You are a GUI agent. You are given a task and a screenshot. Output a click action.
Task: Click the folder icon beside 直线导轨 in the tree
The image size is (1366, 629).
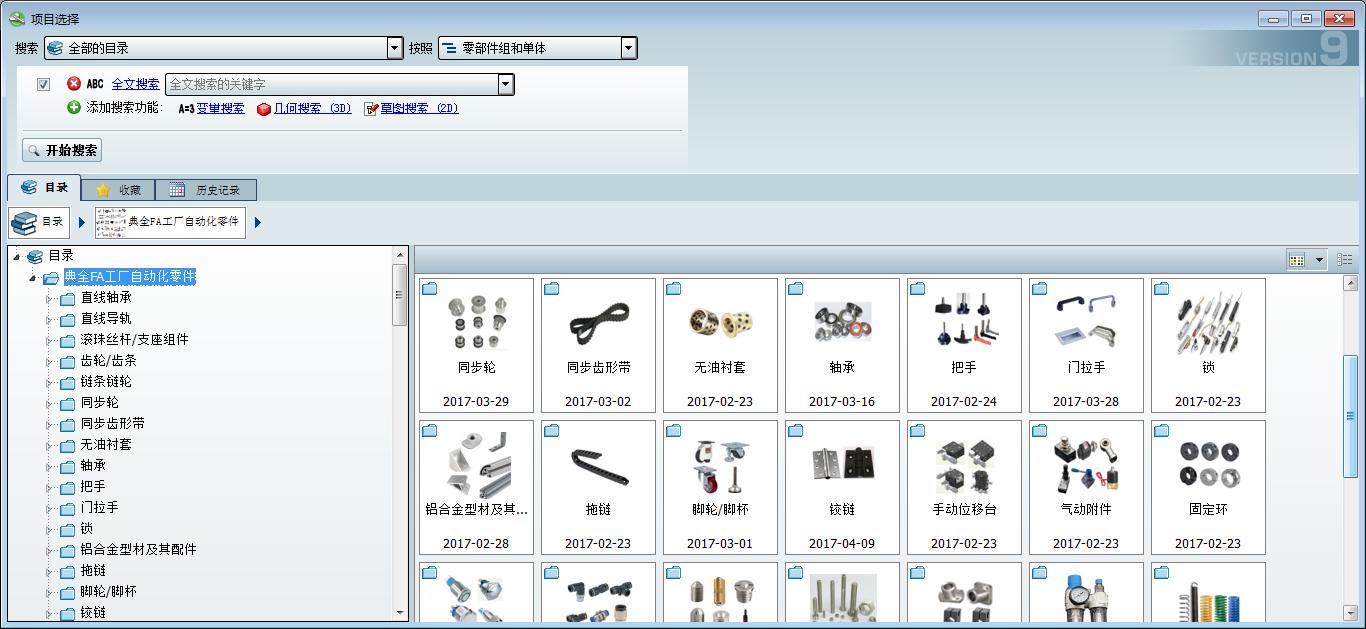pyautogui.click(x=68, y=319)
